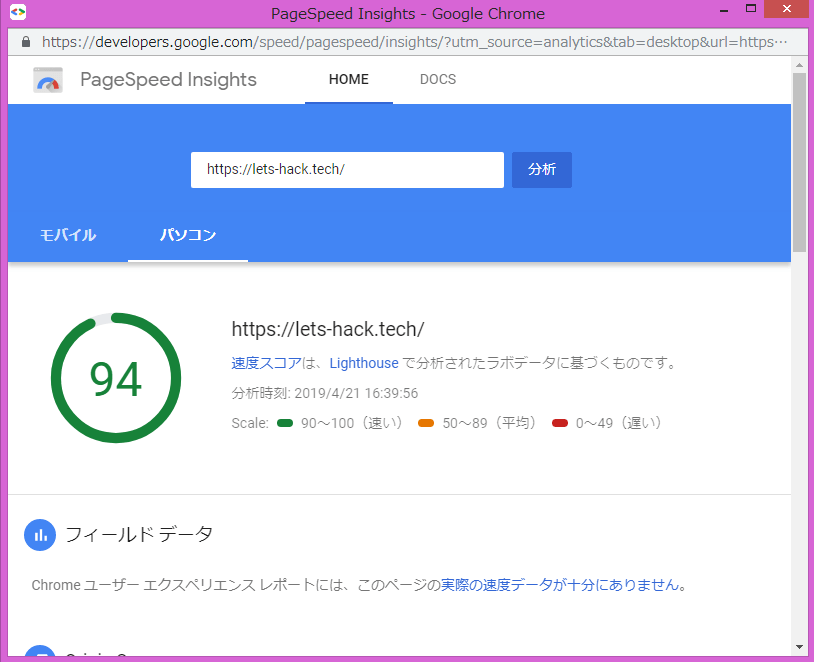
Task: Open the 速度スコア link
Action: 266,363
